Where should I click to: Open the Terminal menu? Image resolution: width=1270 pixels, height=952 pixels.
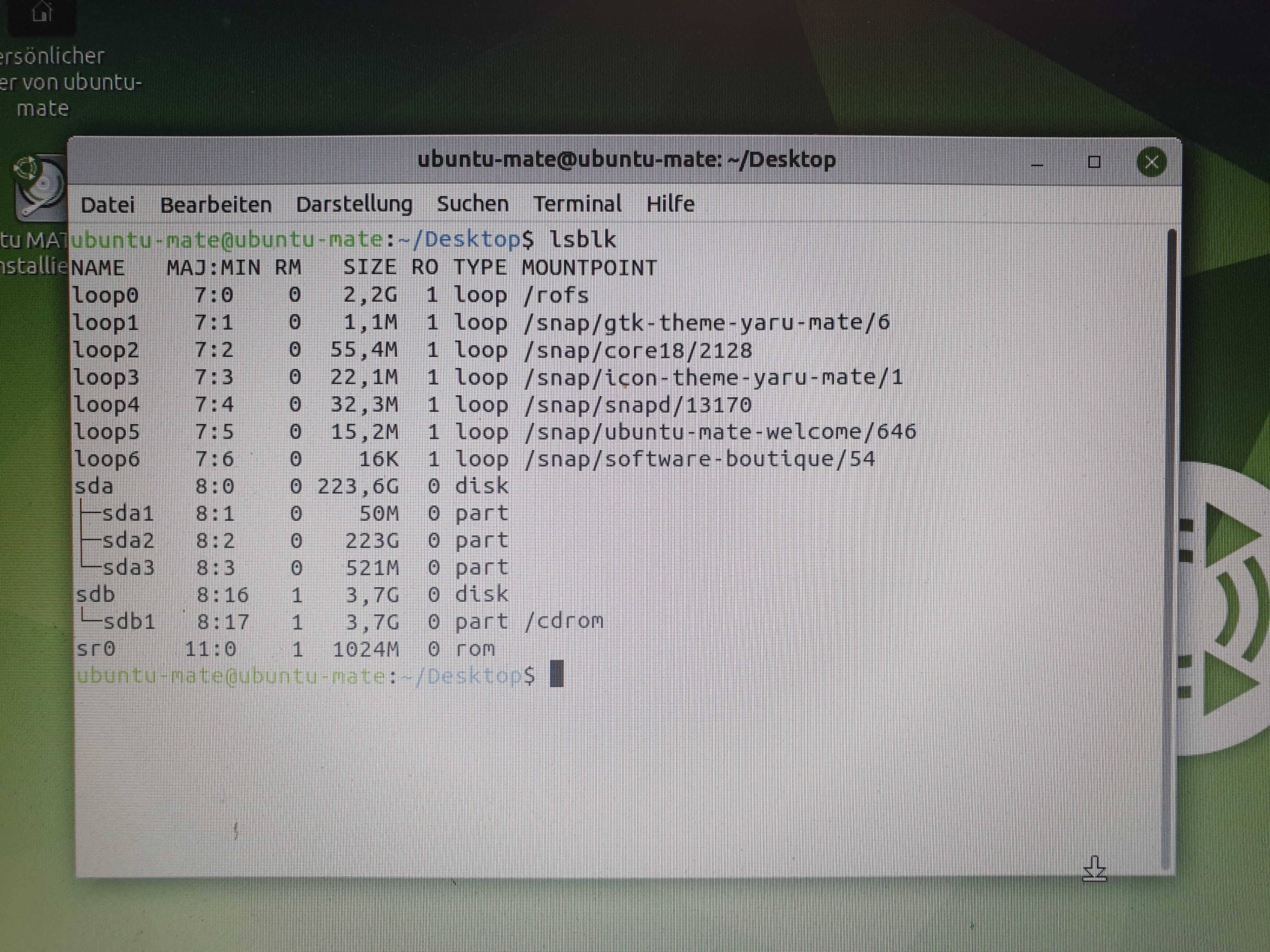[577, 204]
